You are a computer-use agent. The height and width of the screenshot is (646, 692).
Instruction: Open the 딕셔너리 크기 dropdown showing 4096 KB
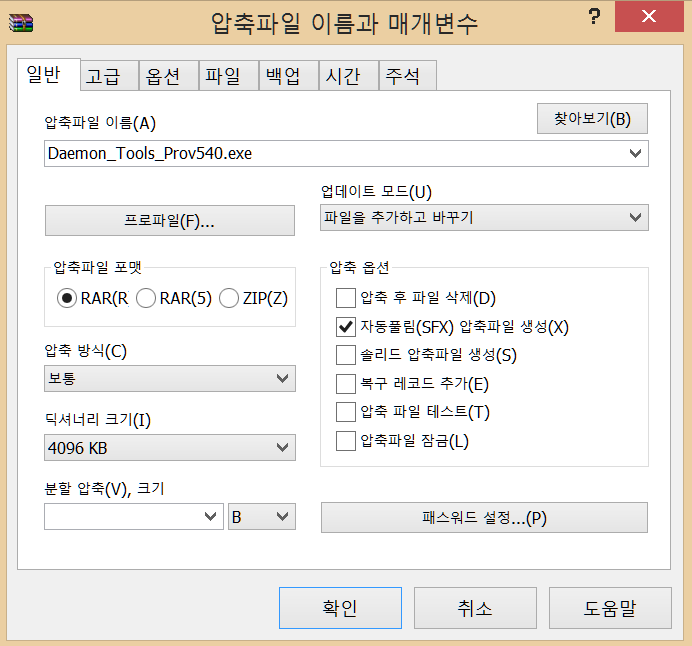point(170,448)
